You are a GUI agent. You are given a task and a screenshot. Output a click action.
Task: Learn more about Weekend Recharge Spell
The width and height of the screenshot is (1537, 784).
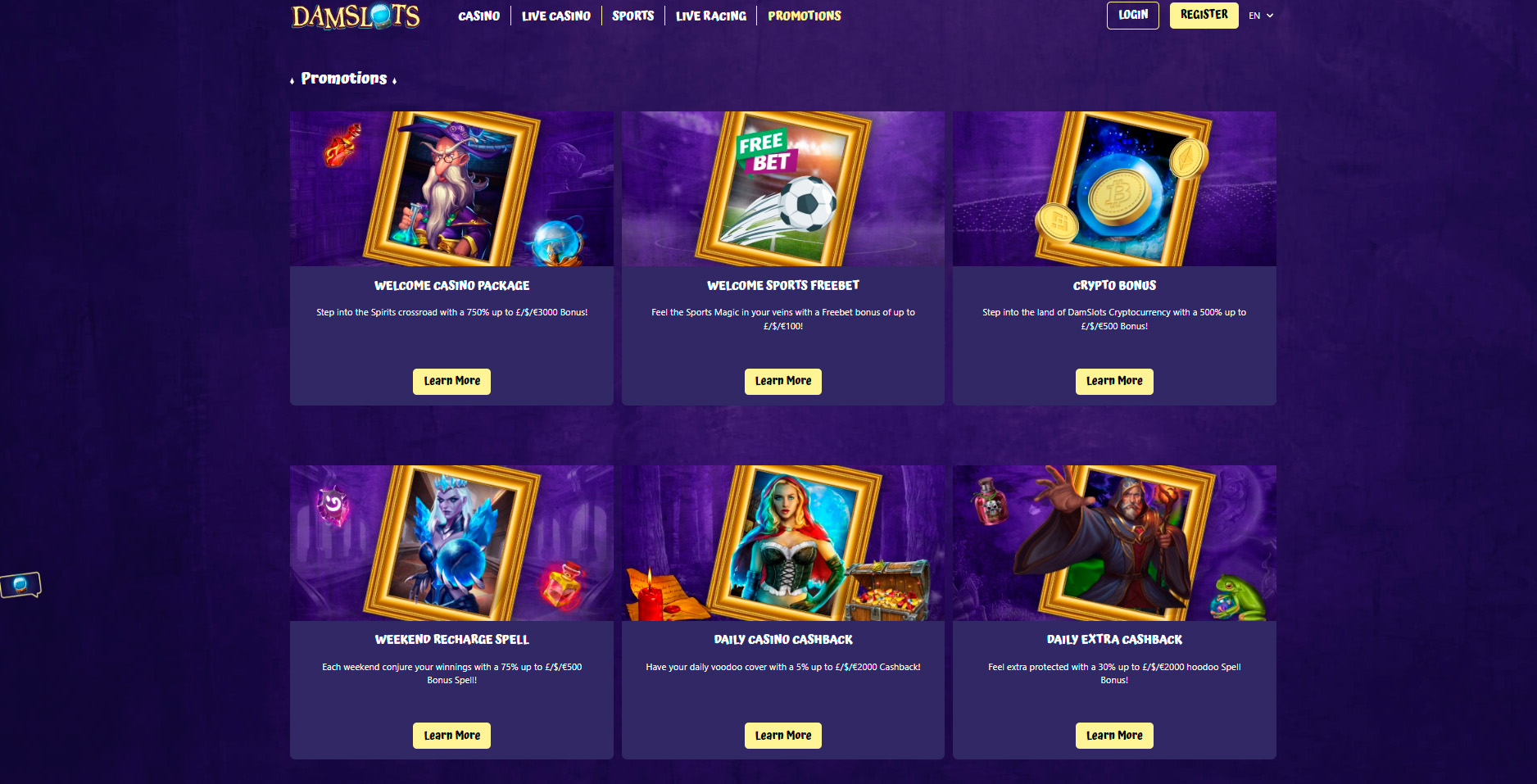tap(451, 736)
